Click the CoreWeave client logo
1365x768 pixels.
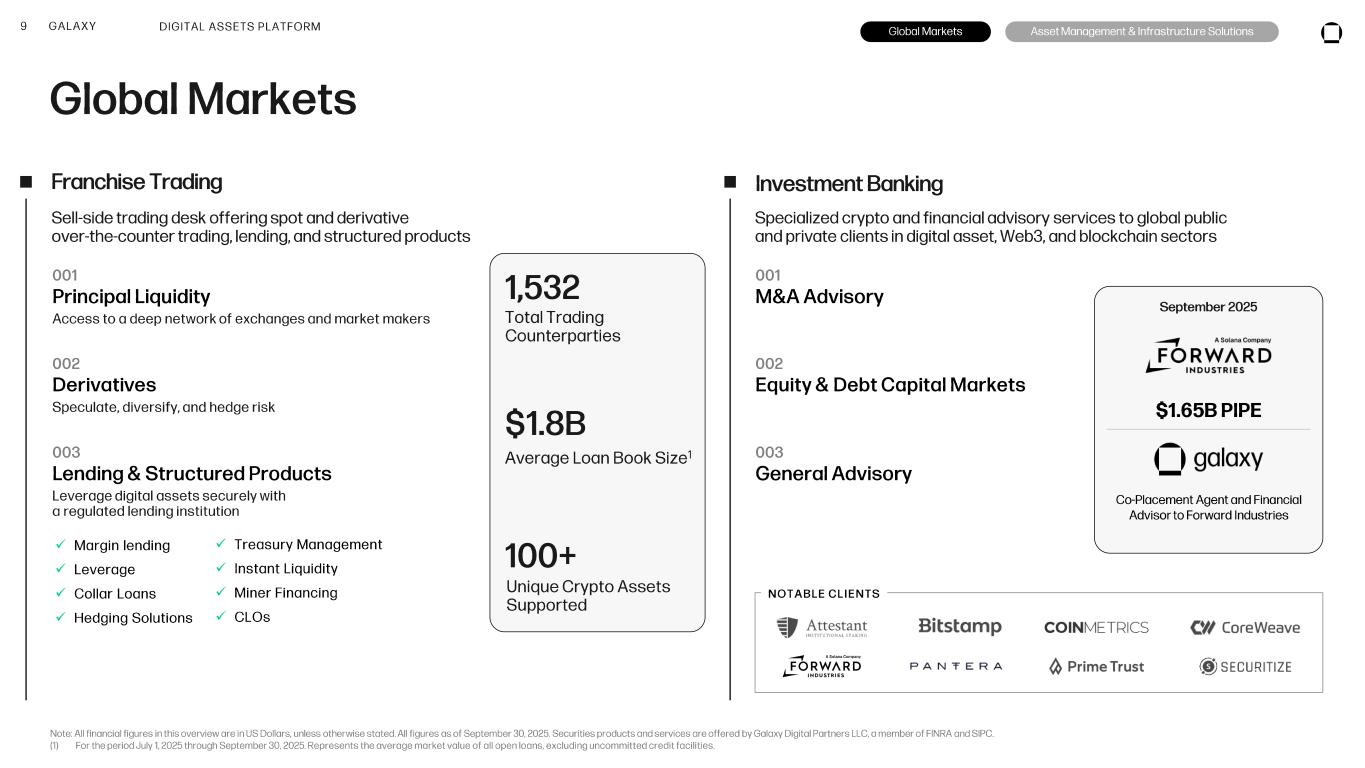(x=1245, y=628)
